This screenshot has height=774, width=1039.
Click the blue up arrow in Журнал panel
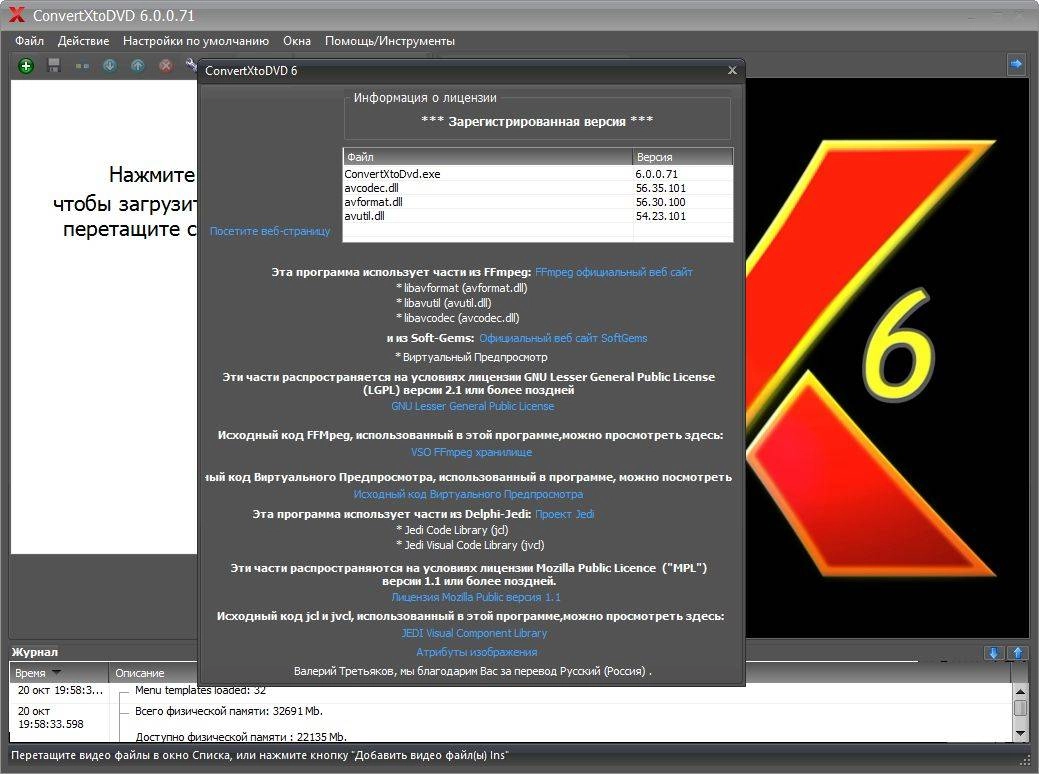[1018, 653]
